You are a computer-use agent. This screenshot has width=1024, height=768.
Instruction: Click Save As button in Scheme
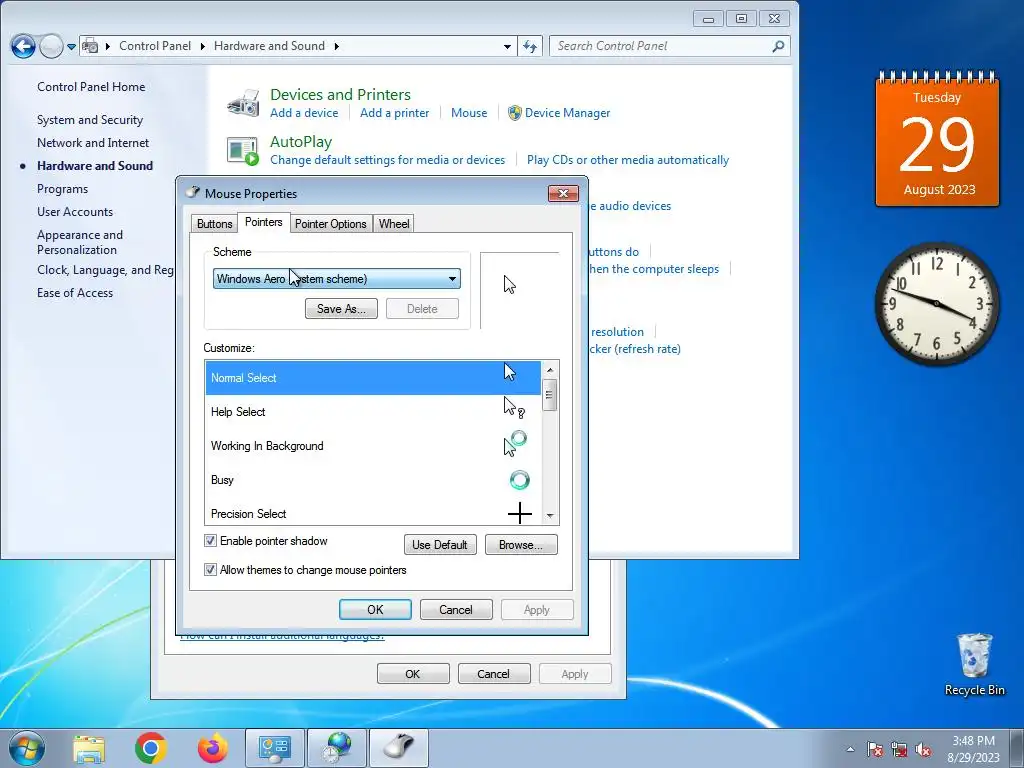click(x=341, y=309)
